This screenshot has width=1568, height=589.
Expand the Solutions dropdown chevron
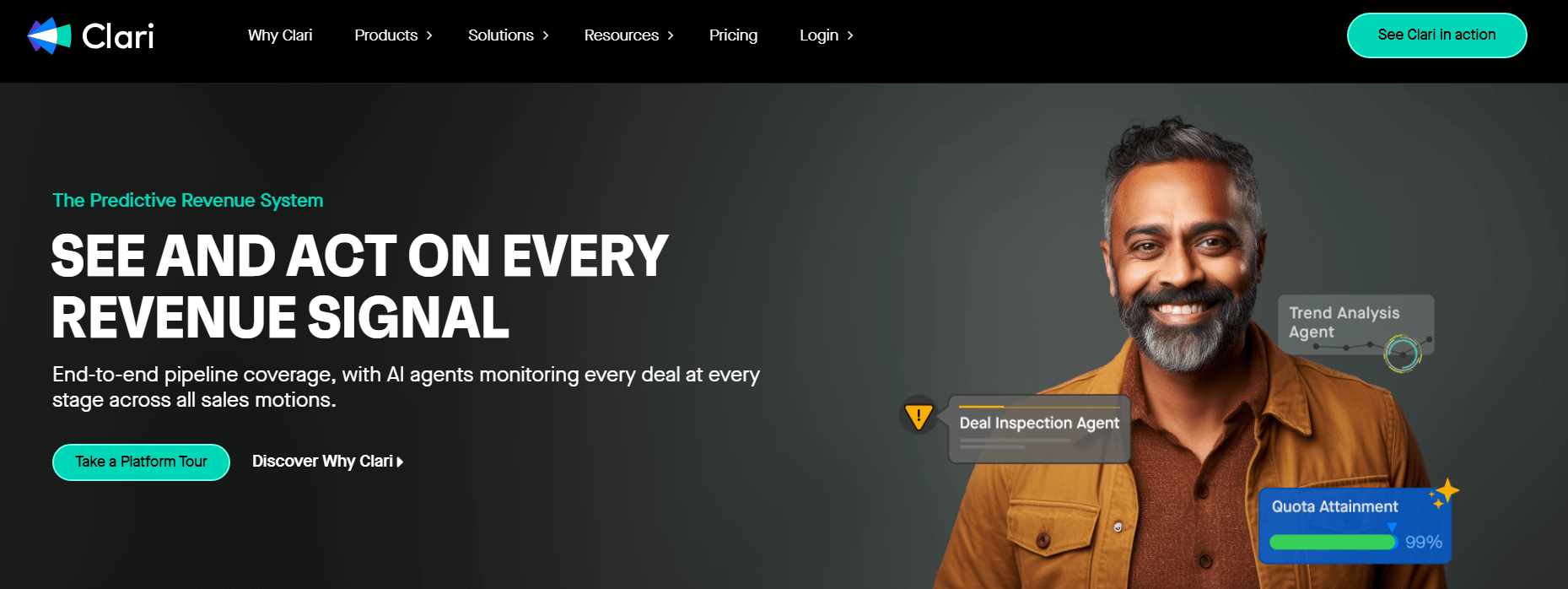pos(546,35)
